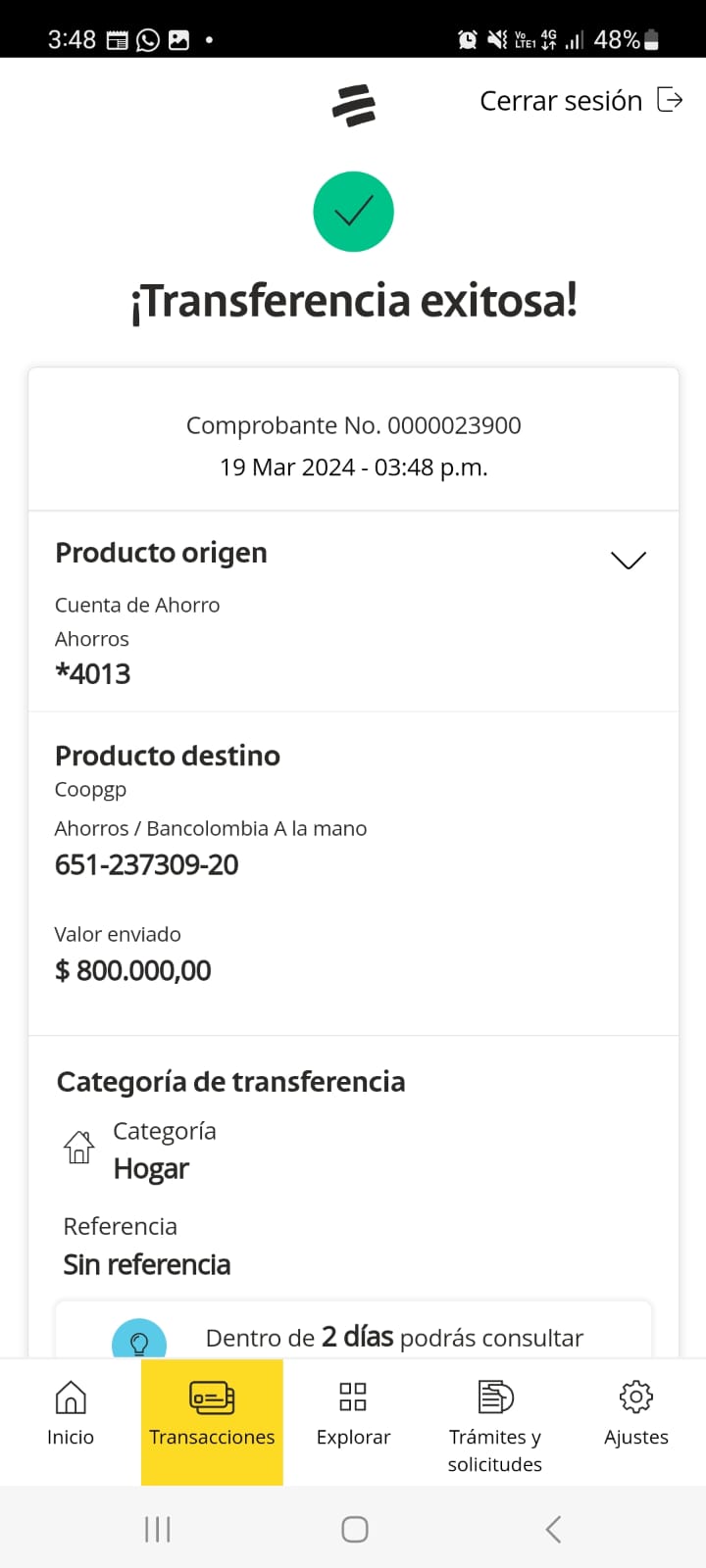The image size is (706, 1568).
Task: Open the Explorar grid tab
Action: point(353,1413)
